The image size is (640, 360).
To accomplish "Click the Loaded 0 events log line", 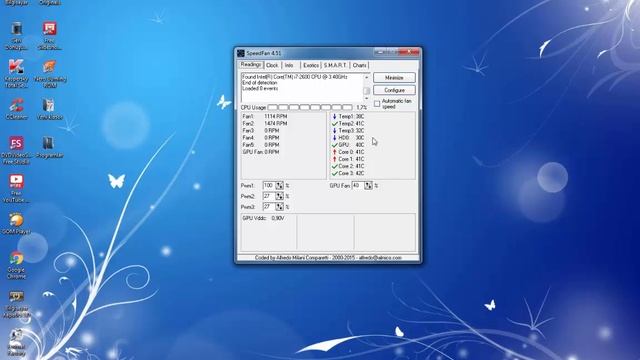I will pos(260,89).
